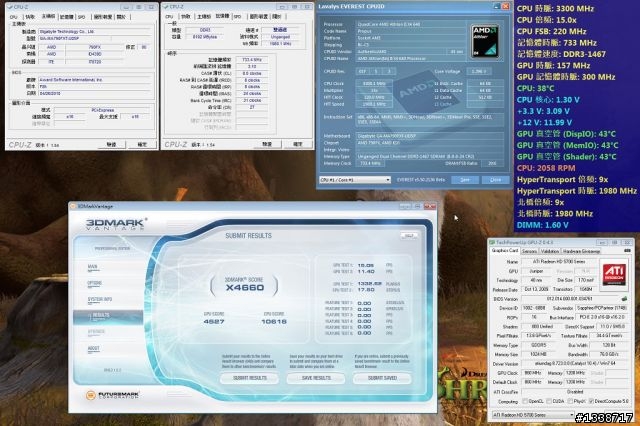Screen dimensions: 640x426
Task: Click the GPU score value 4527
Action: [x=213, y=322]
